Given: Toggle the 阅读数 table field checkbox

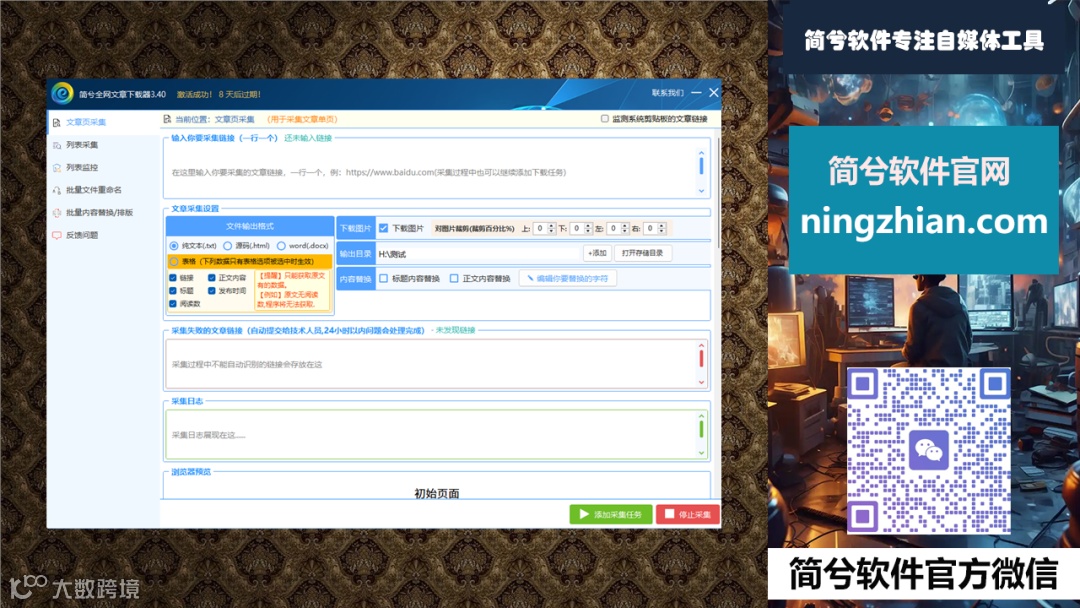Looking at the screenshot, I should pos(173,304).
